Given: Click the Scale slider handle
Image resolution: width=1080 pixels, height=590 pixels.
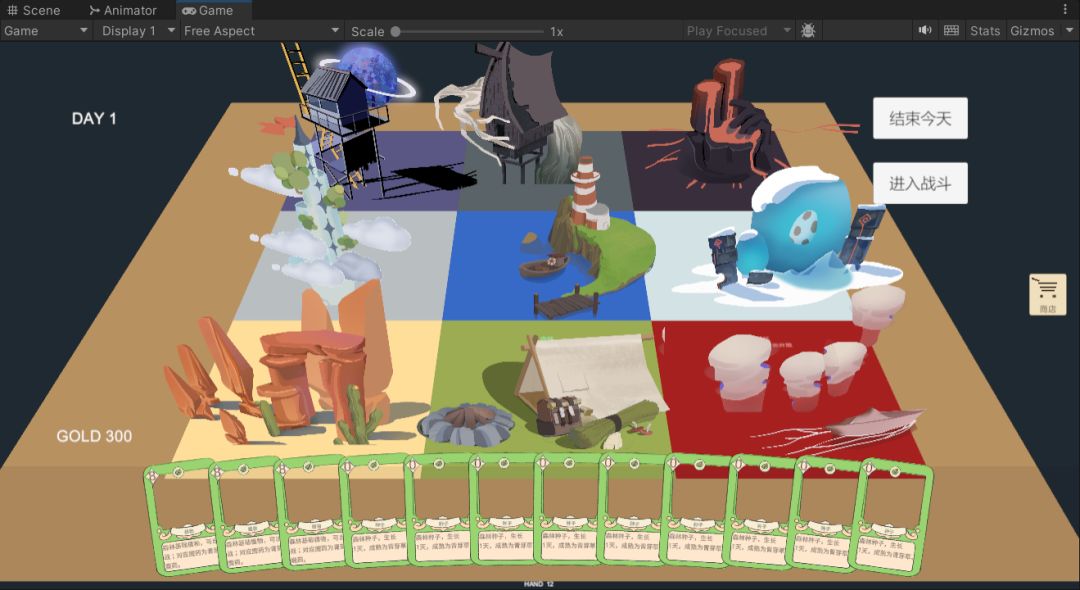Looking at the screenshot, I should point(395,31).
